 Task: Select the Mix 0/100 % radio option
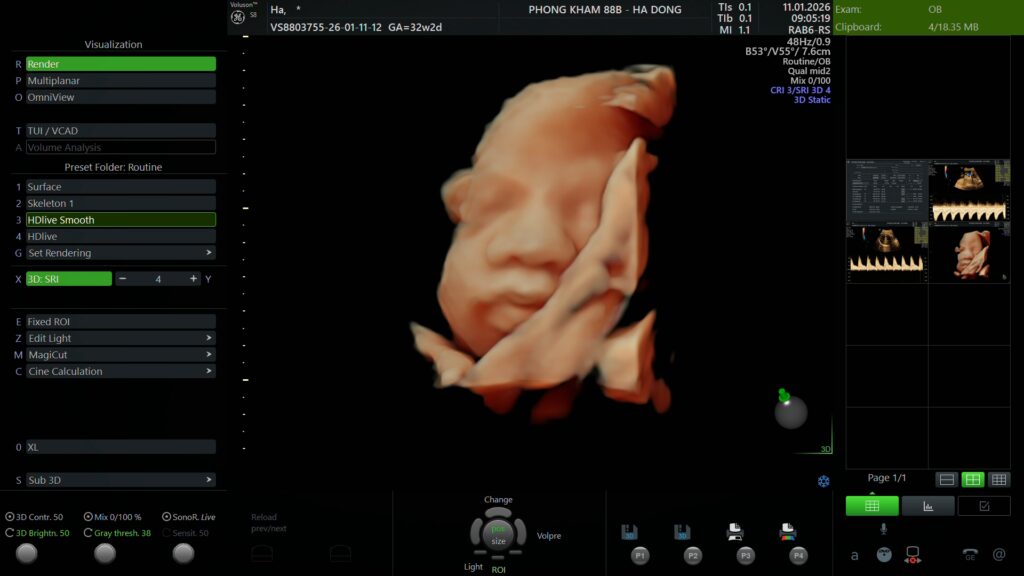(x=88, y=517)
